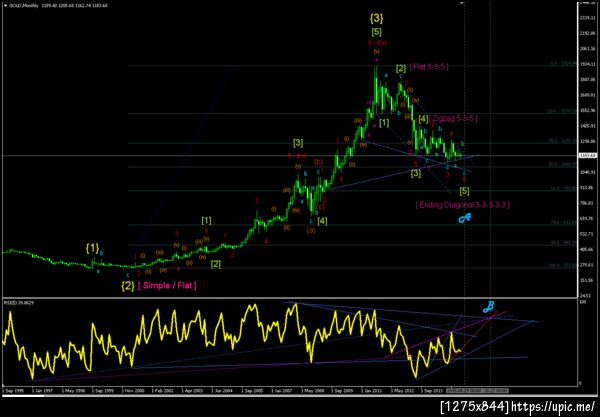Click the current price tag 1103.60
This screenshot has width=600, height=417.
(x=587, y=156)
